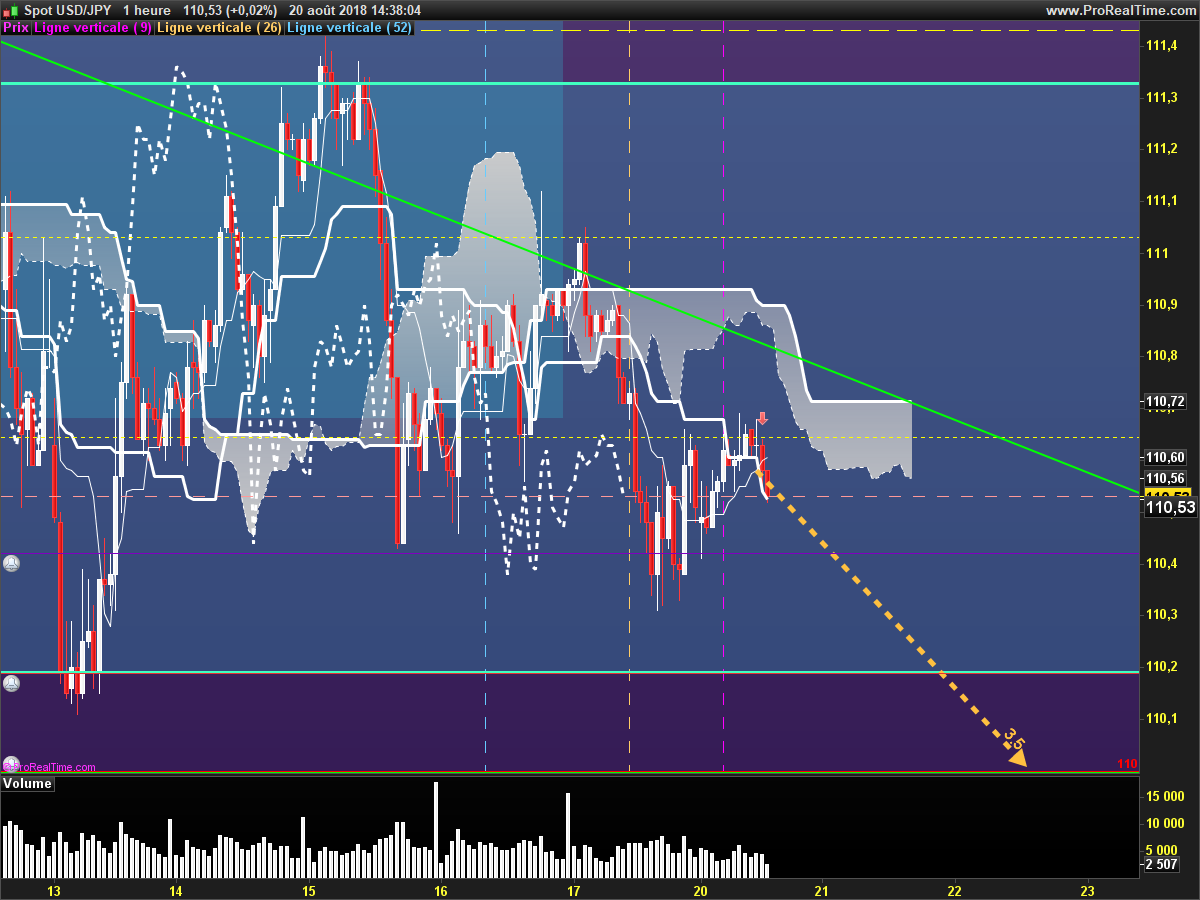Click date 22 on the time axis

[x=954, y=890]
